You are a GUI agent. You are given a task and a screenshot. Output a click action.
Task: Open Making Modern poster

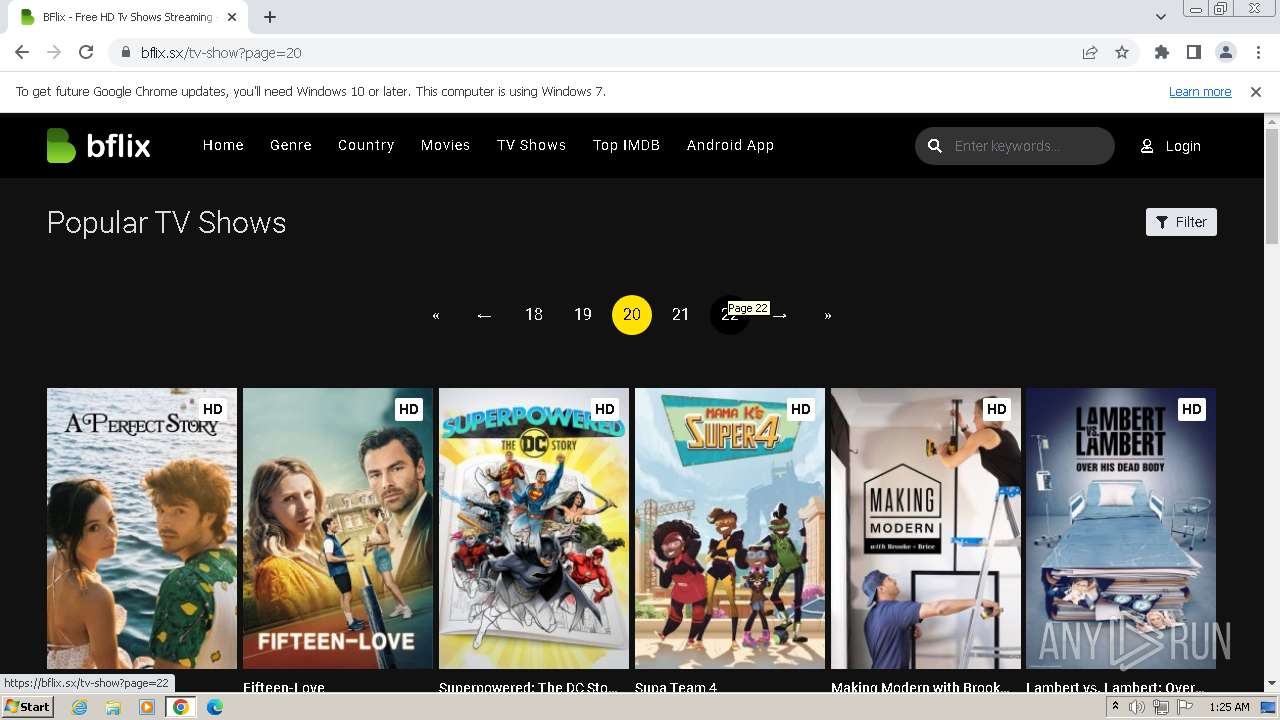point(926,528)
